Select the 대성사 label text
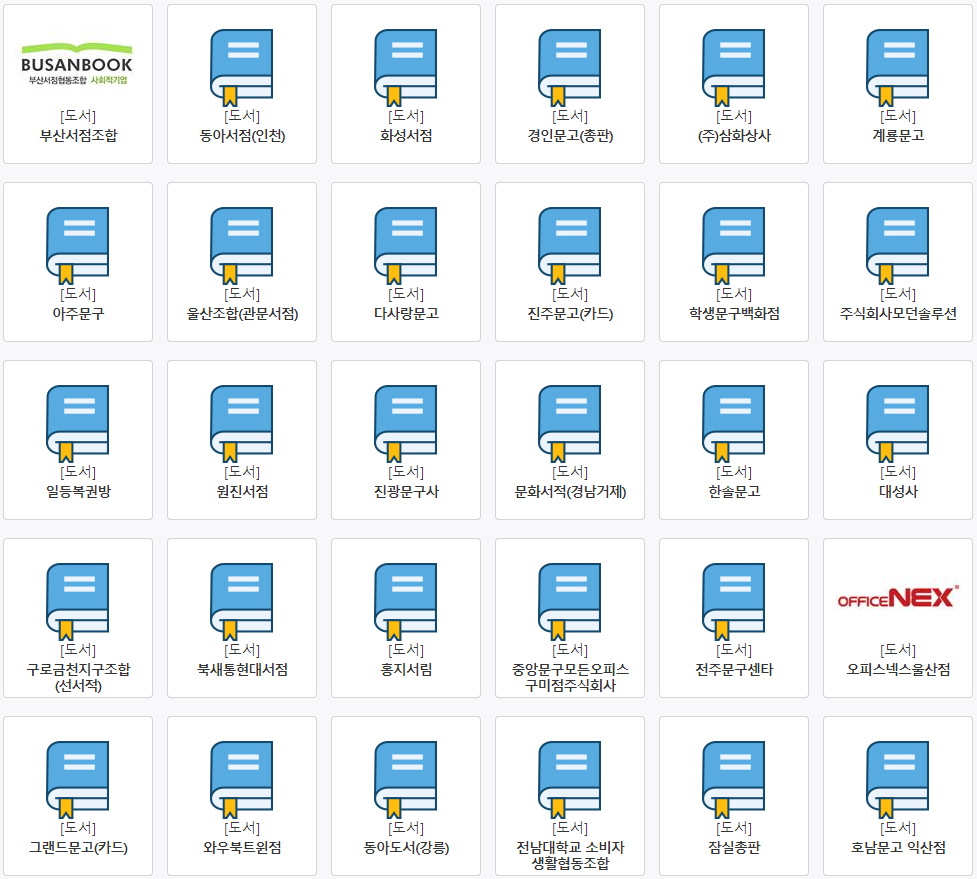 (897, 492)
